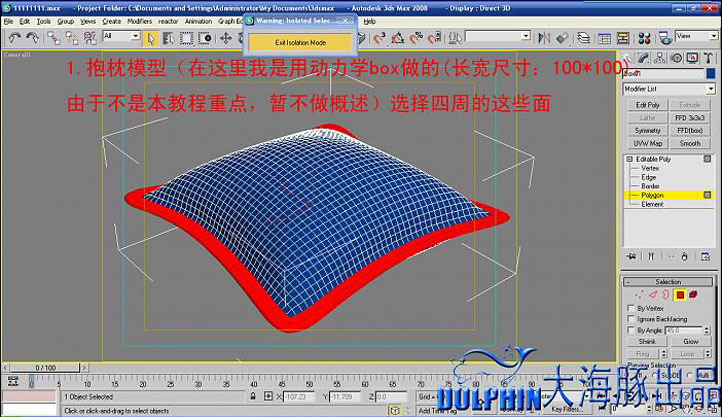Click the Grow selection button
722x417 pixels.
690,342
